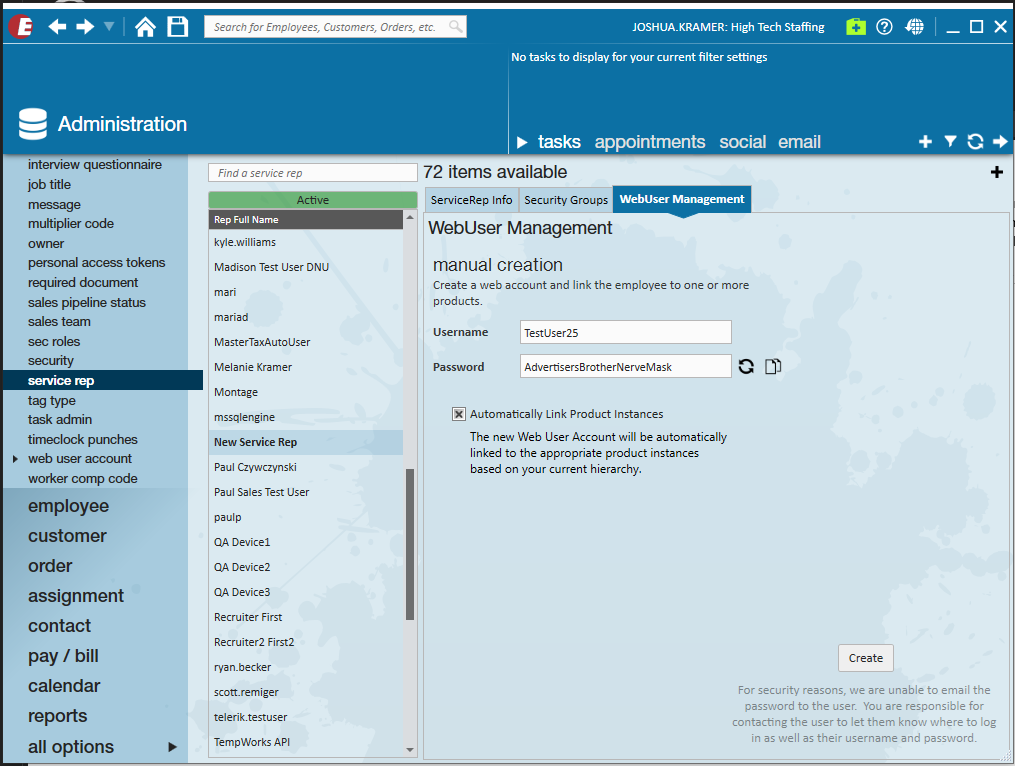
Task: Go forward with the right arrow icon
Action: coord(85,27)
